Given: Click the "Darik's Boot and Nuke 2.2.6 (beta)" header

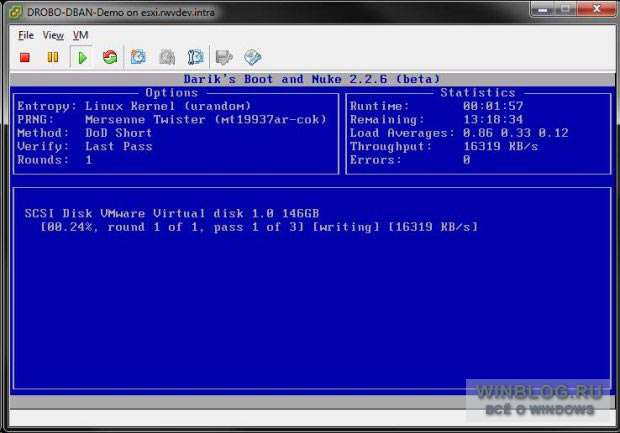Looking at the screenshot, I should point(312,79).
